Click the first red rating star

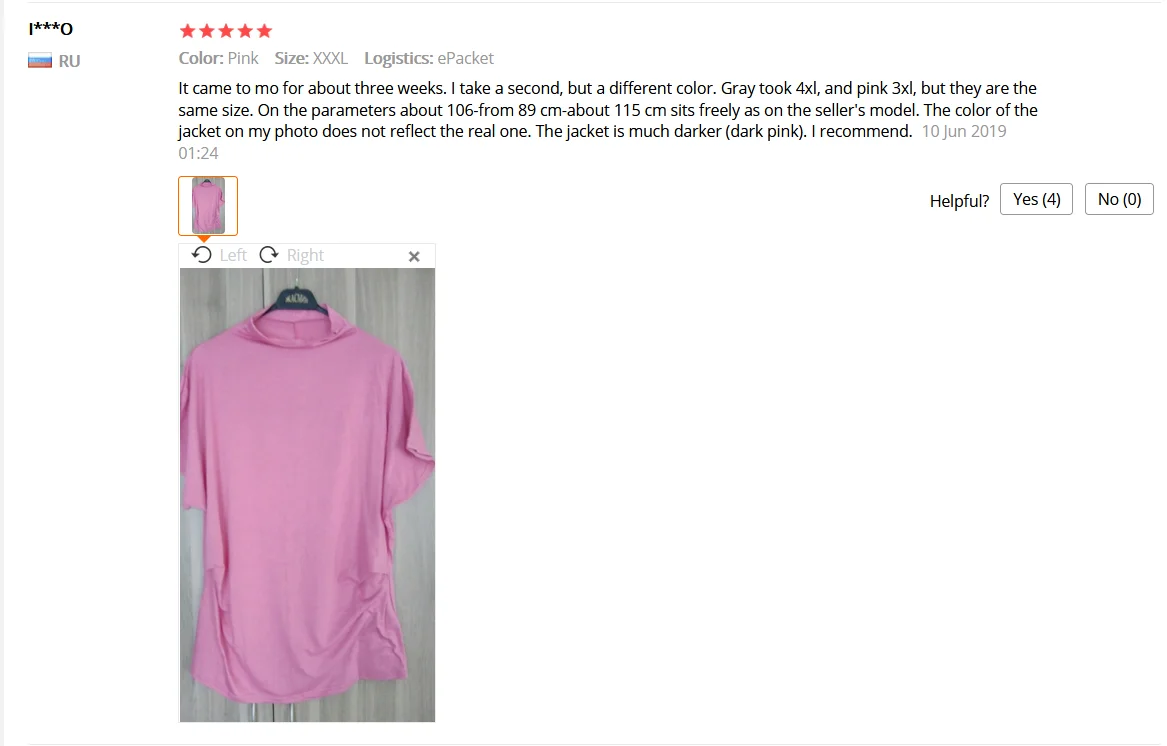coord(188,31)
